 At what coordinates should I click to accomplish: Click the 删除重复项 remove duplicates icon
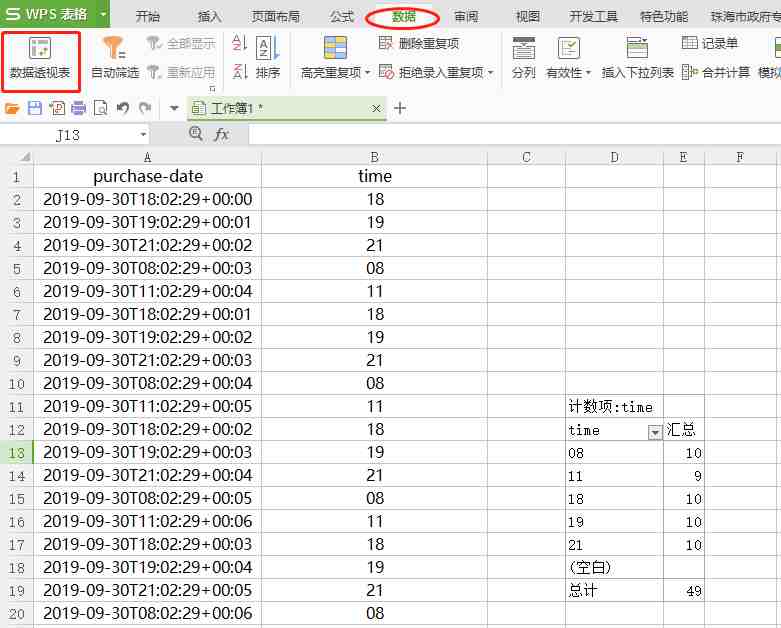[x=386, y=43]
